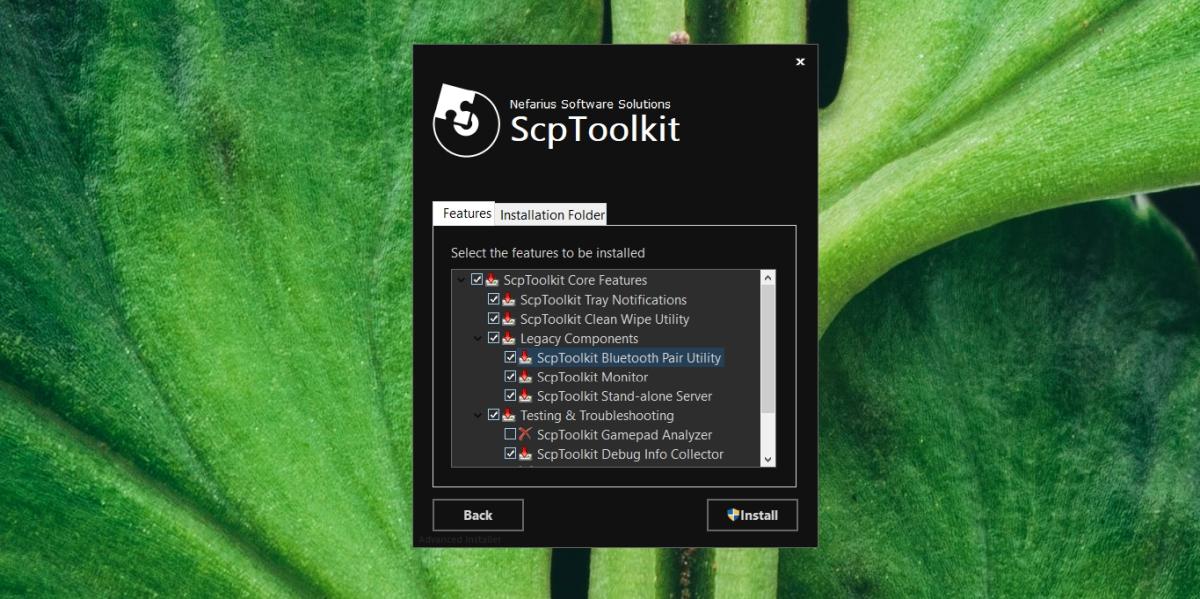
Task: Click the ScpToolkit puzzle piece logo
Action: 465,121
